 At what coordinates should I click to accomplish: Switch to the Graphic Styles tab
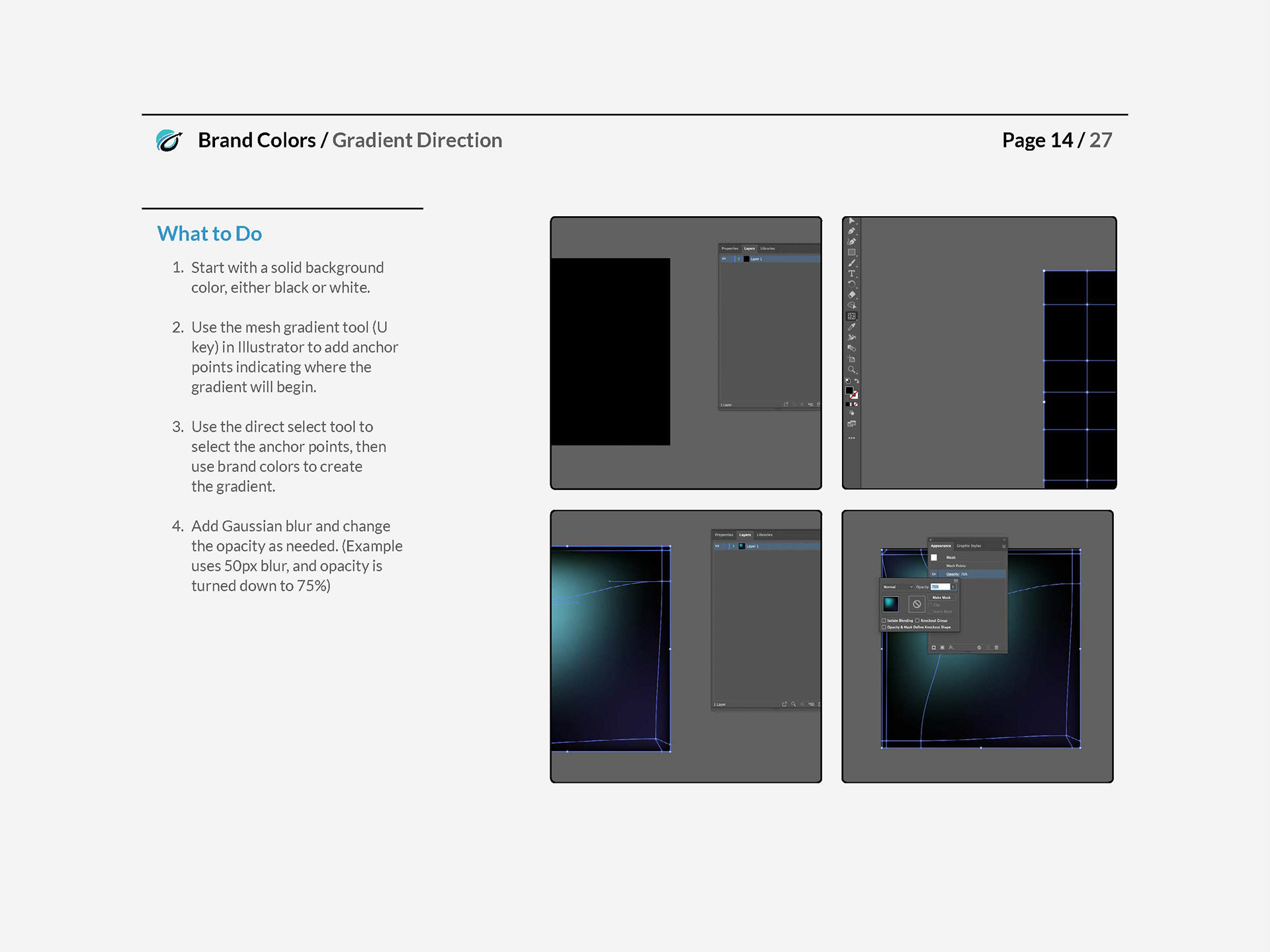click(x=969, y=545)
